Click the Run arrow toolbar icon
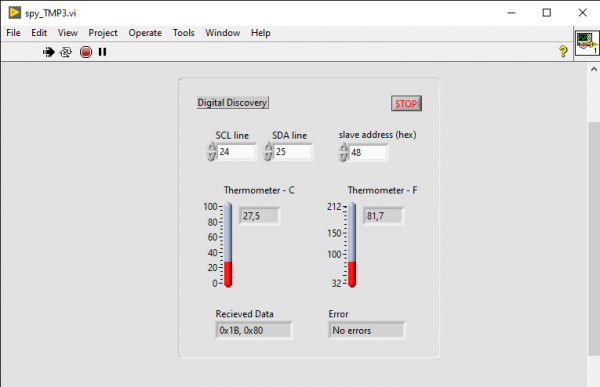The width and height of the screenshot is (600, 387). [49, 52]
